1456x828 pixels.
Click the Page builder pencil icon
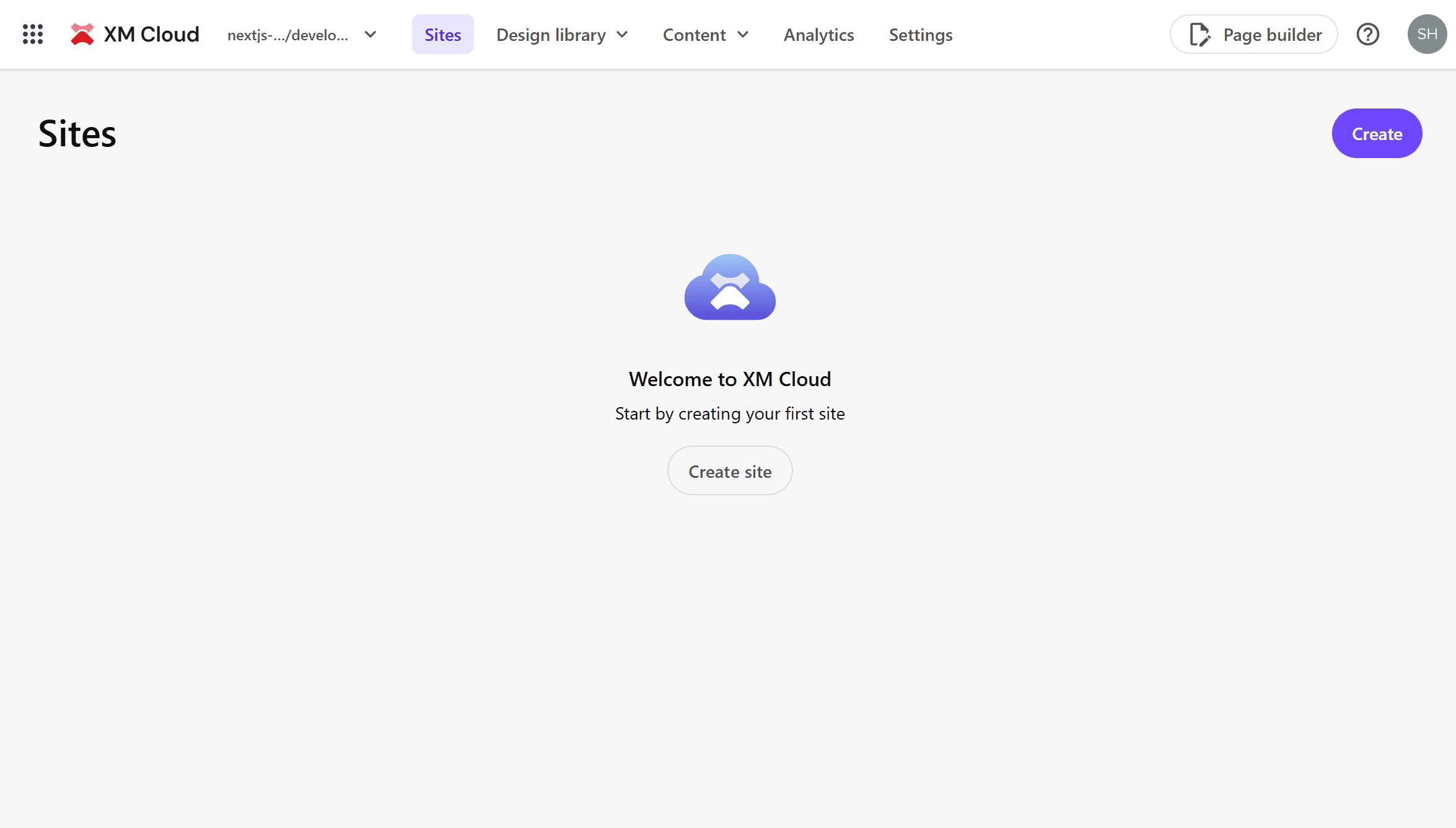[x=1199, y=35]
